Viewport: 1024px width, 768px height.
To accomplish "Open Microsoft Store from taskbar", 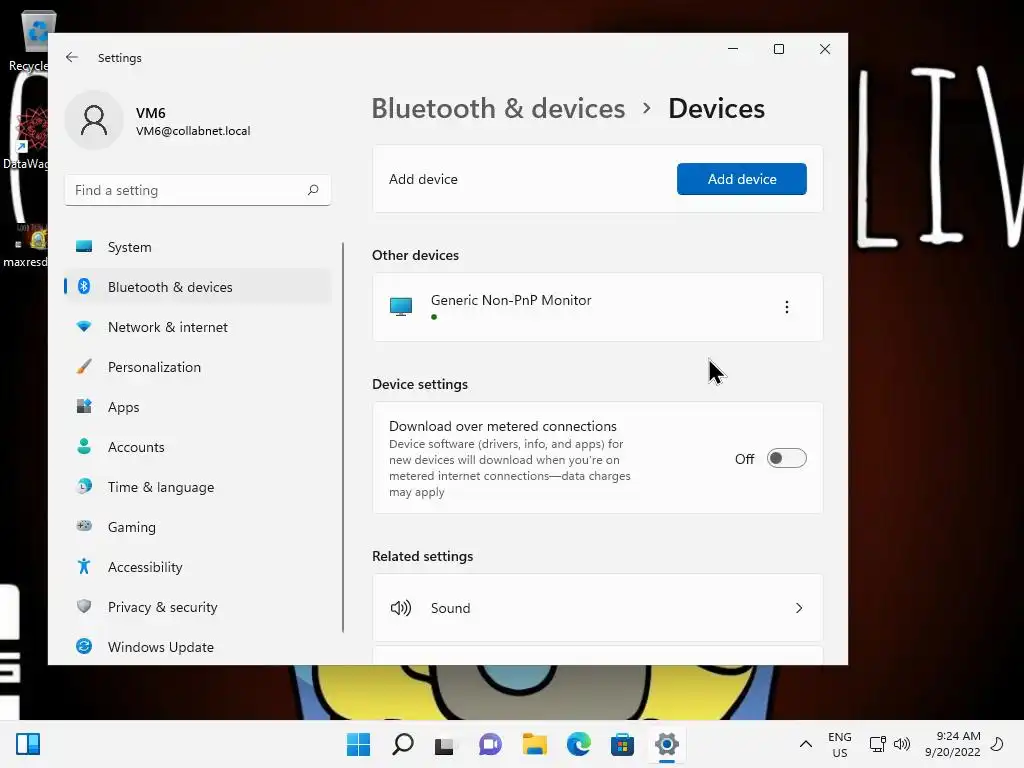I will [x=622, y=744].
